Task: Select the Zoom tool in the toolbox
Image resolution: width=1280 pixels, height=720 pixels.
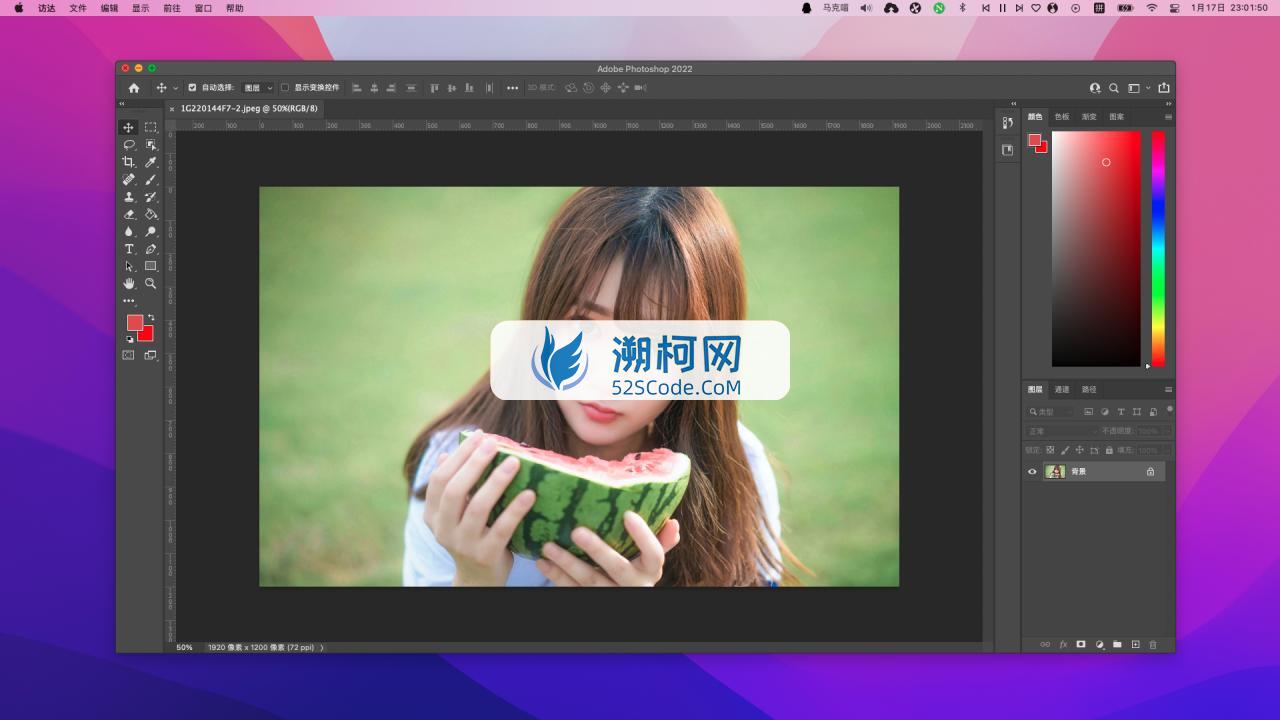Action: 151,284
